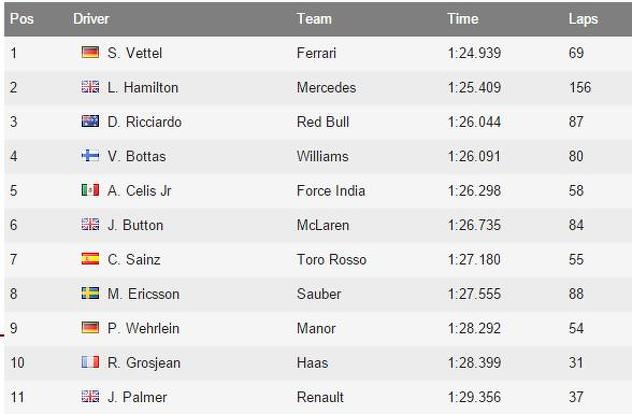Click the UK flag next to L. Hamilton
This screenshot has width=632, height=414.
tap(90, 87)
